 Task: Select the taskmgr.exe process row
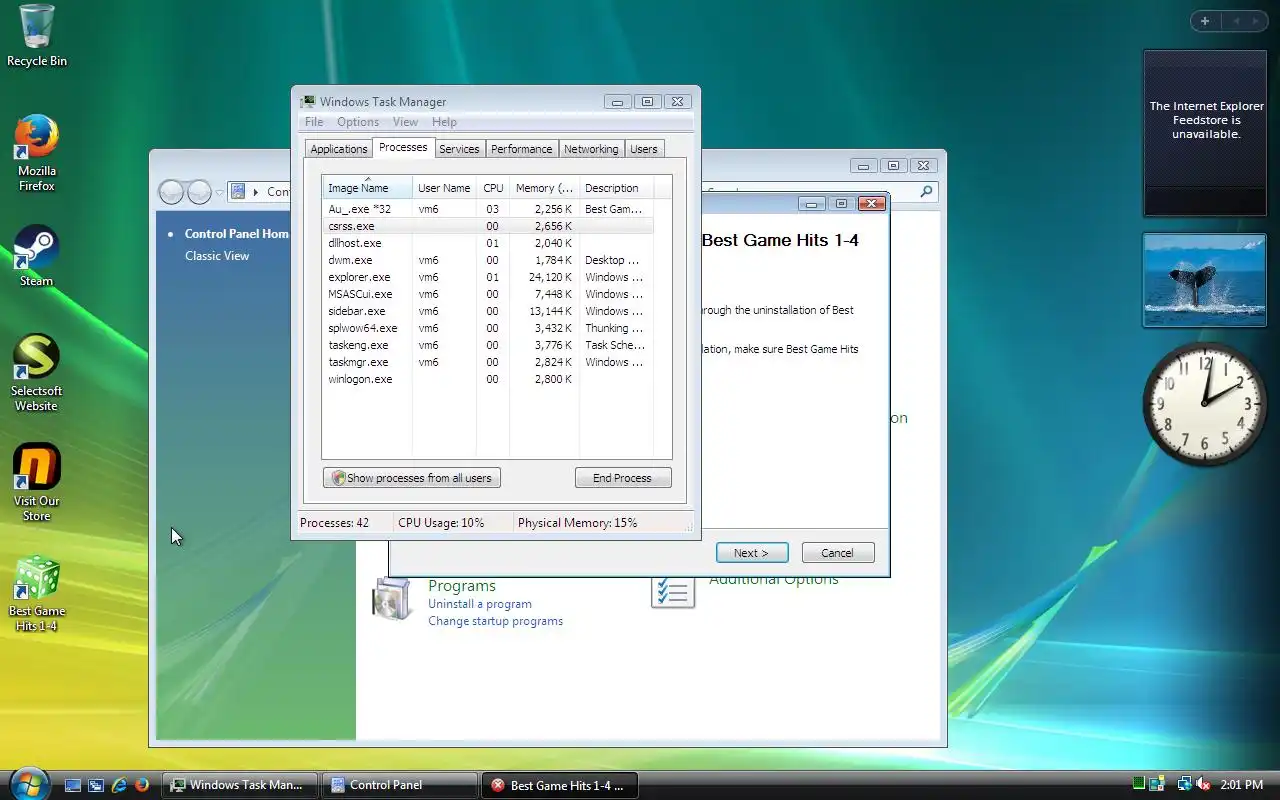(x=488, y=362)
